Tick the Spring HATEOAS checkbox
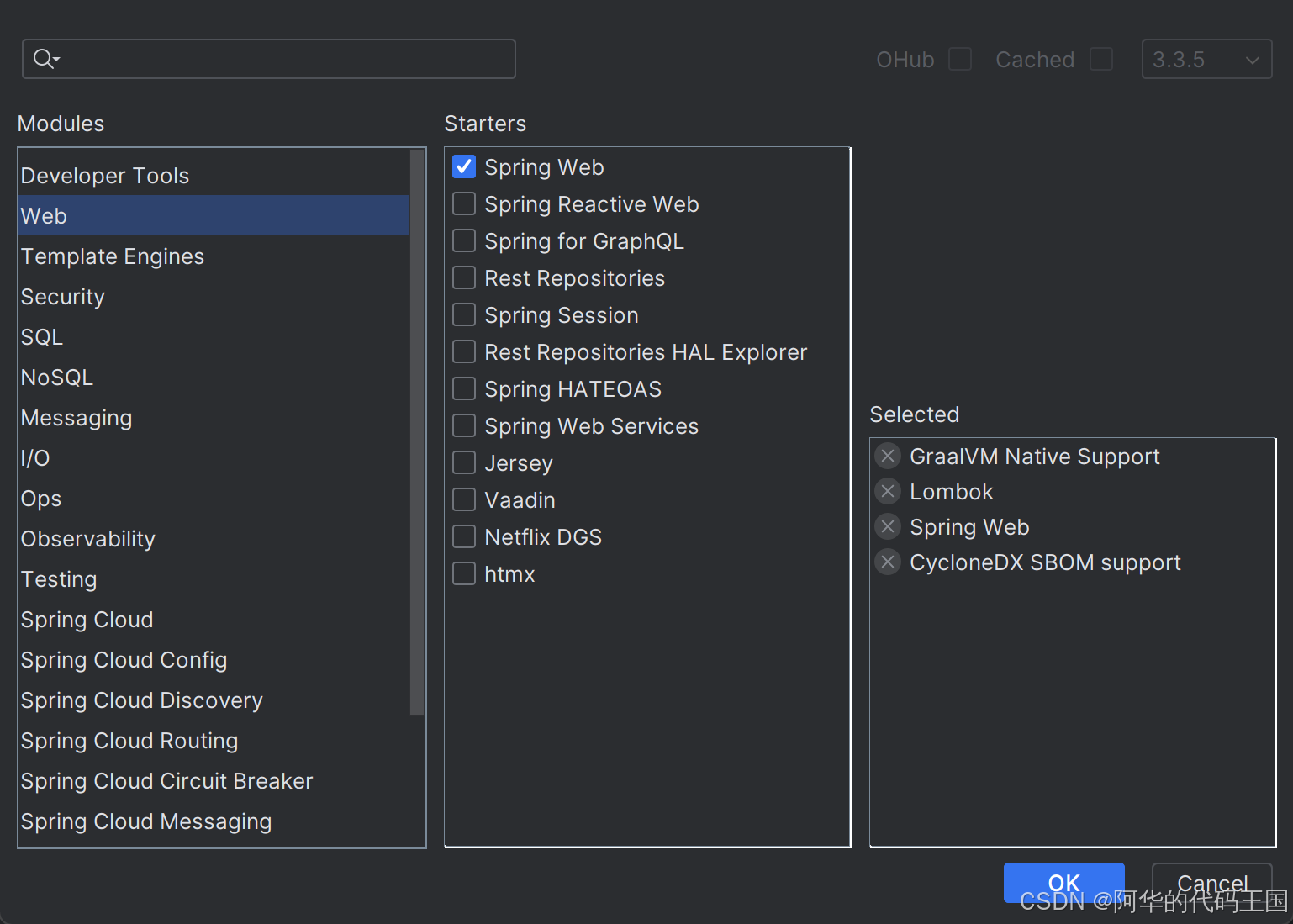 click(x=464, y=388)
